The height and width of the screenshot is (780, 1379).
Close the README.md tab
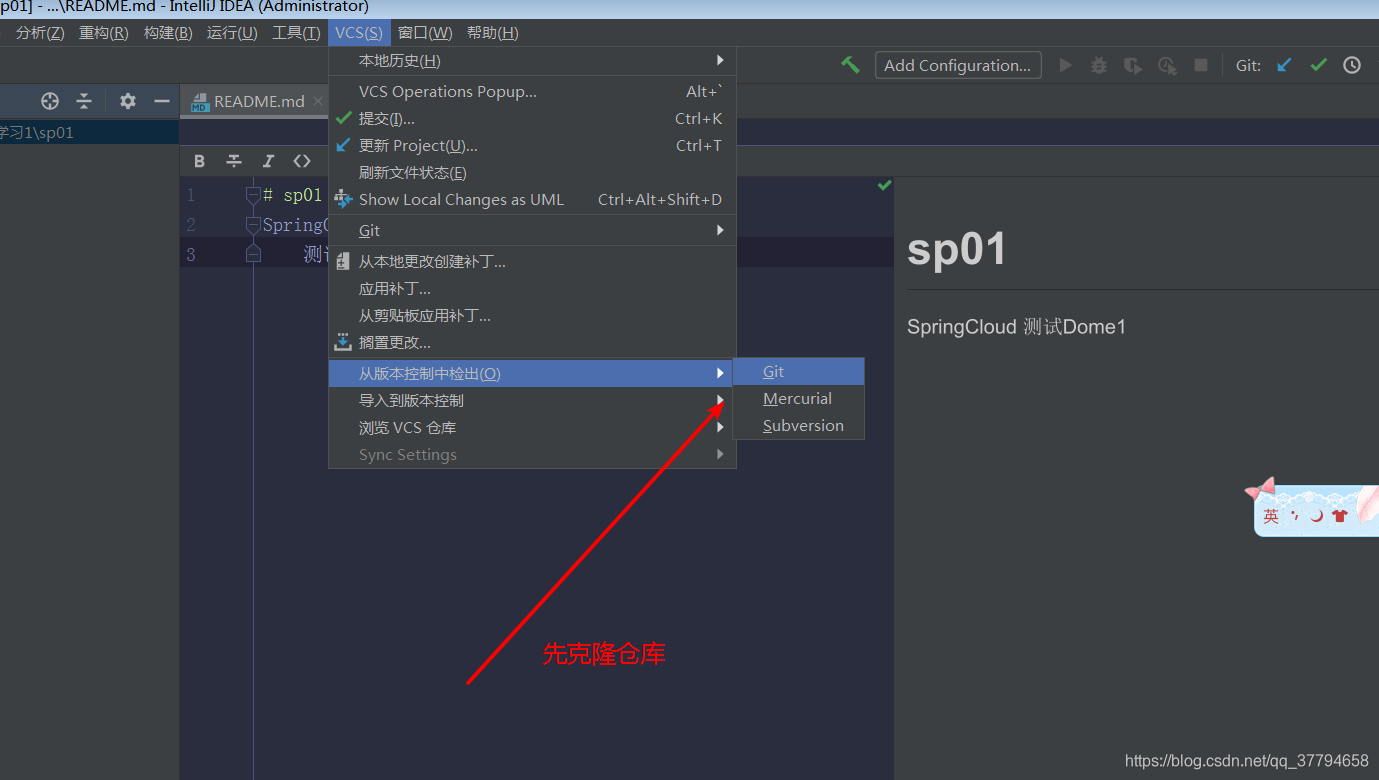point(318,101)
